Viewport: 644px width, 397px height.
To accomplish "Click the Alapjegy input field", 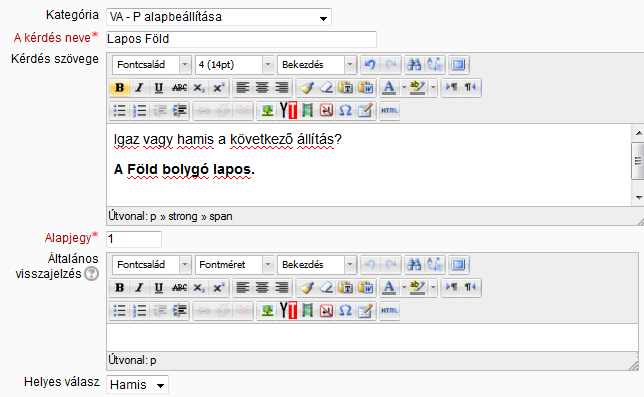I will tap(134, 239).
